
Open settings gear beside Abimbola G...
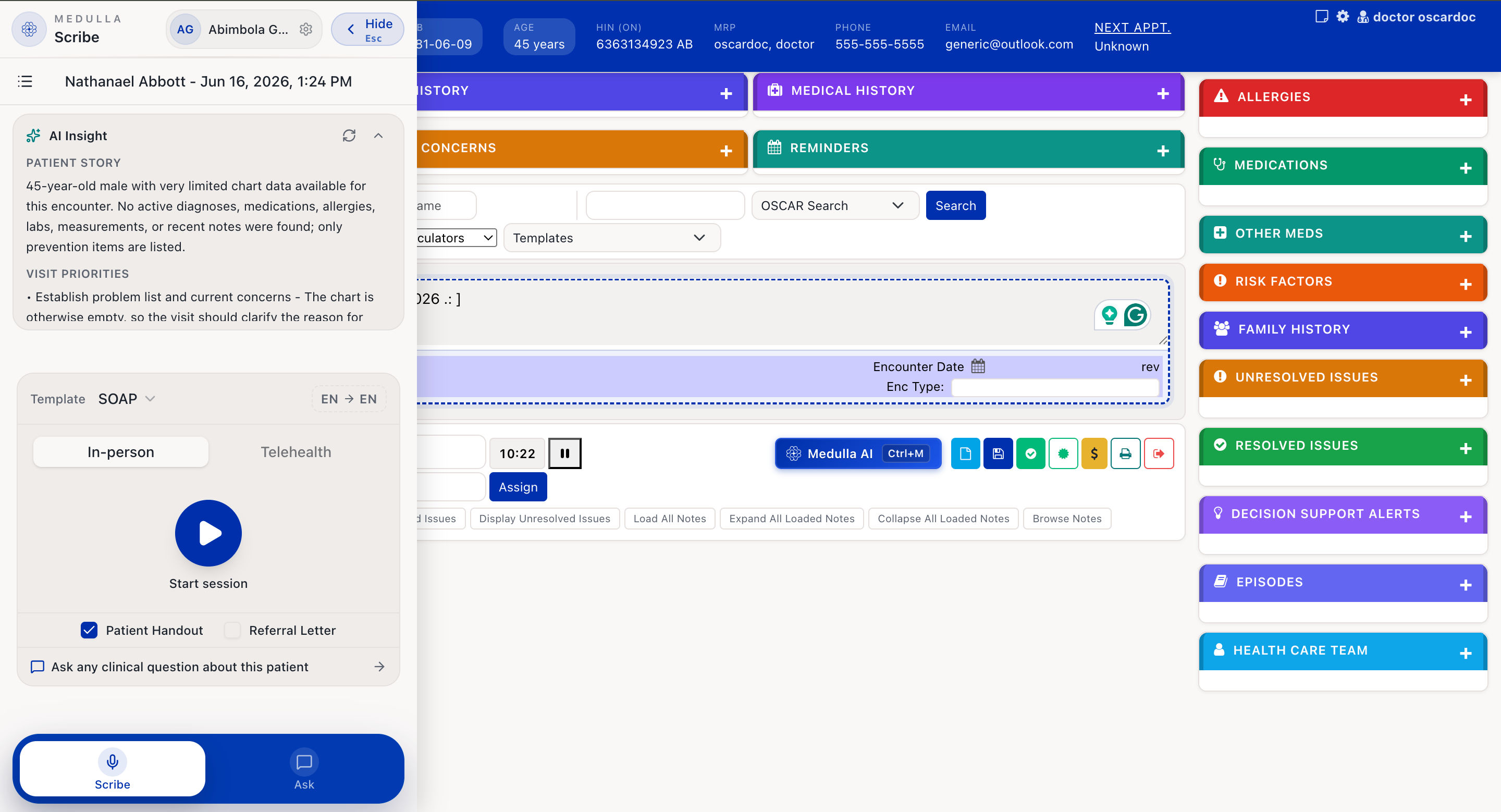tap(306, 29)
